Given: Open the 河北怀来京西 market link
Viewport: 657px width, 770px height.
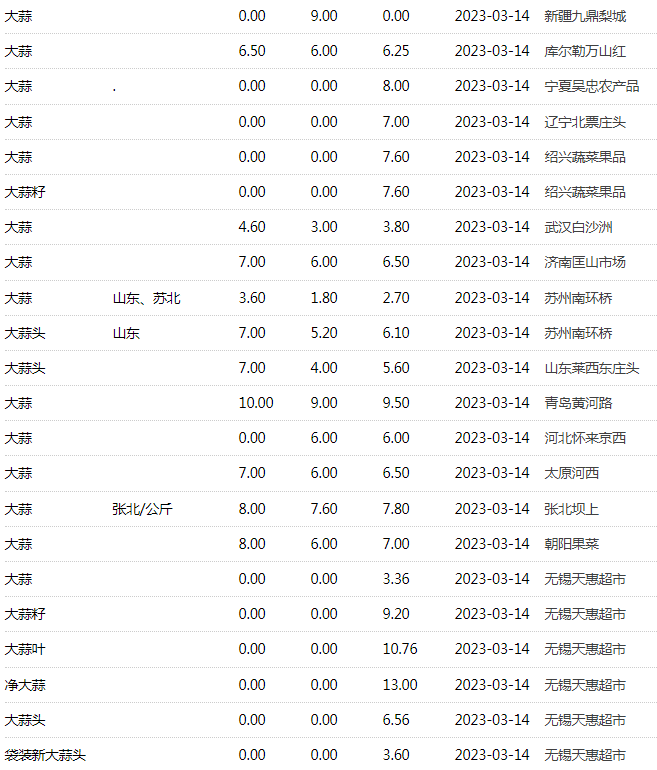Looking at the screenshot, I should (x=585, y=438).
